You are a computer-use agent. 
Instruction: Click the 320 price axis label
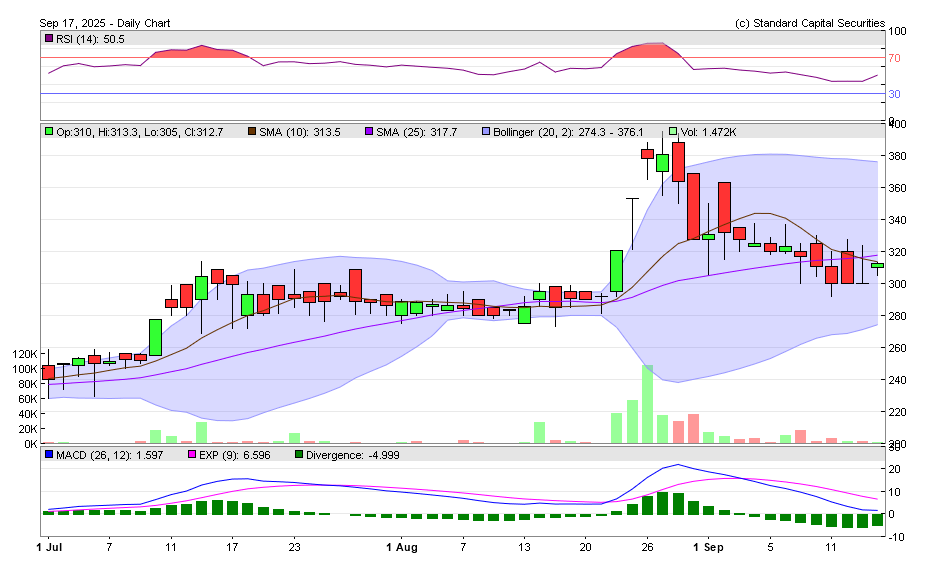(898, 252)
